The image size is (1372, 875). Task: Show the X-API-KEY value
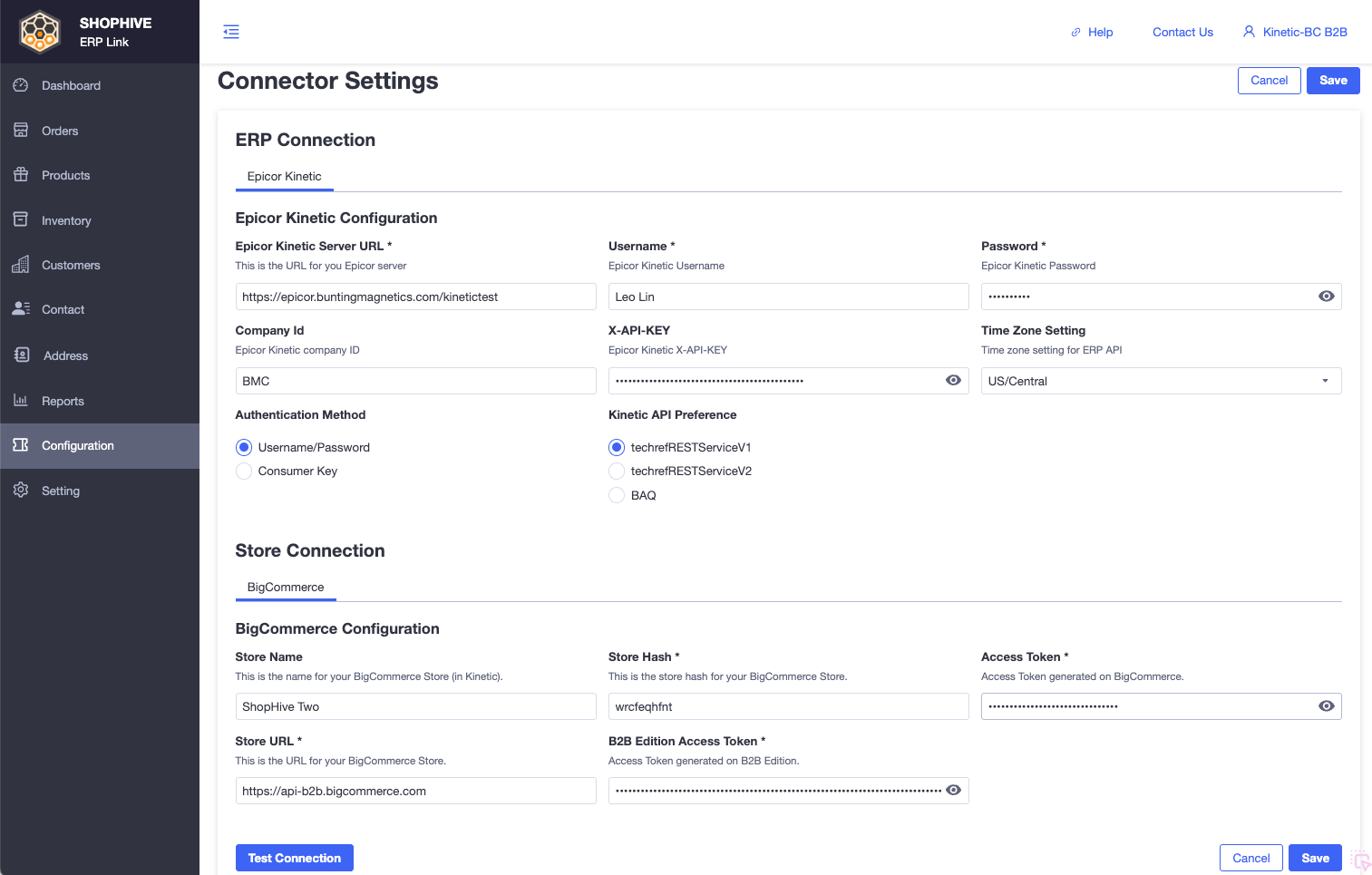click(x=953, y=381)
